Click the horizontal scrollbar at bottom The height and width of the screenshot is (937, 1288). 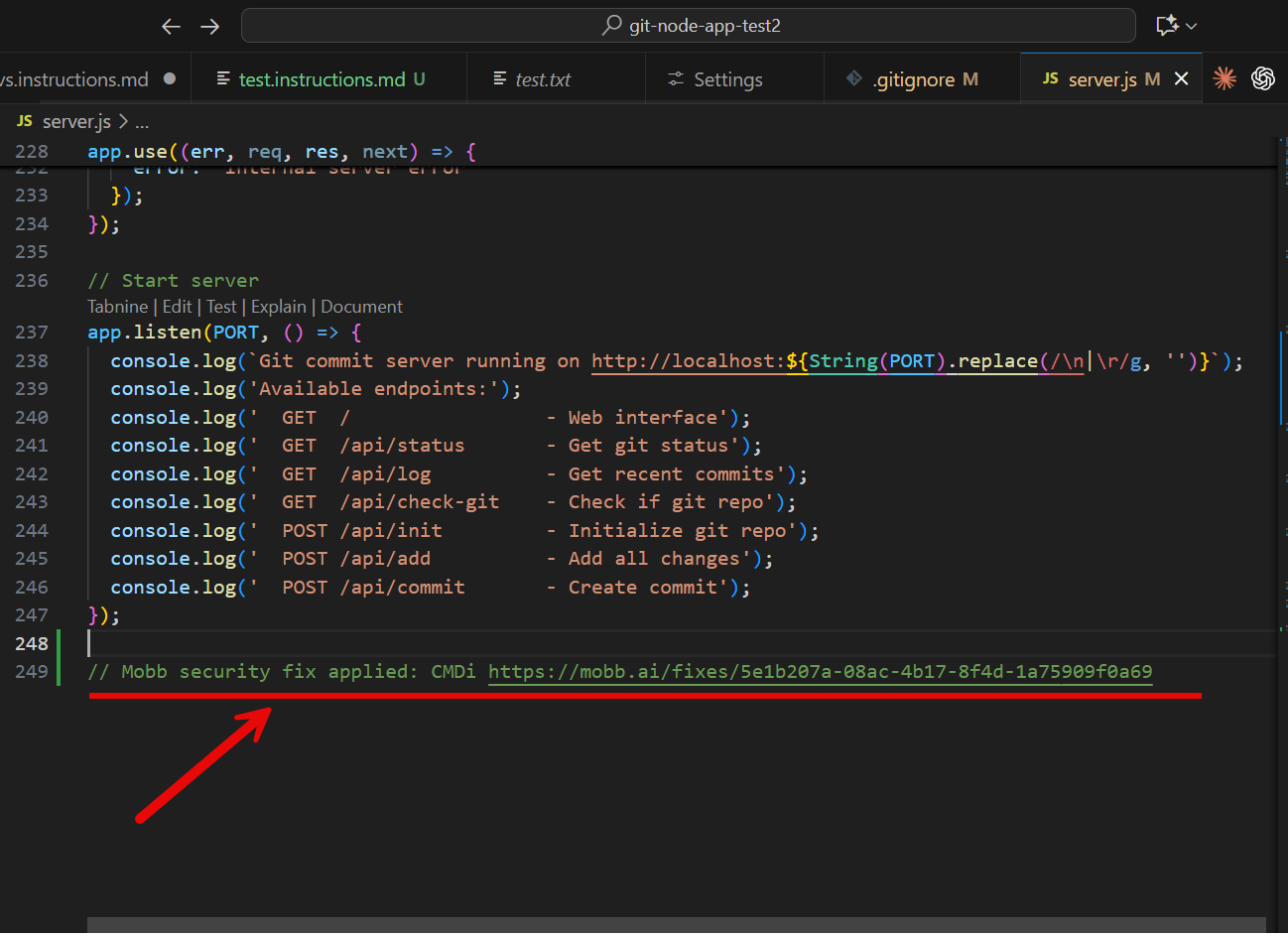coord(675,925)
